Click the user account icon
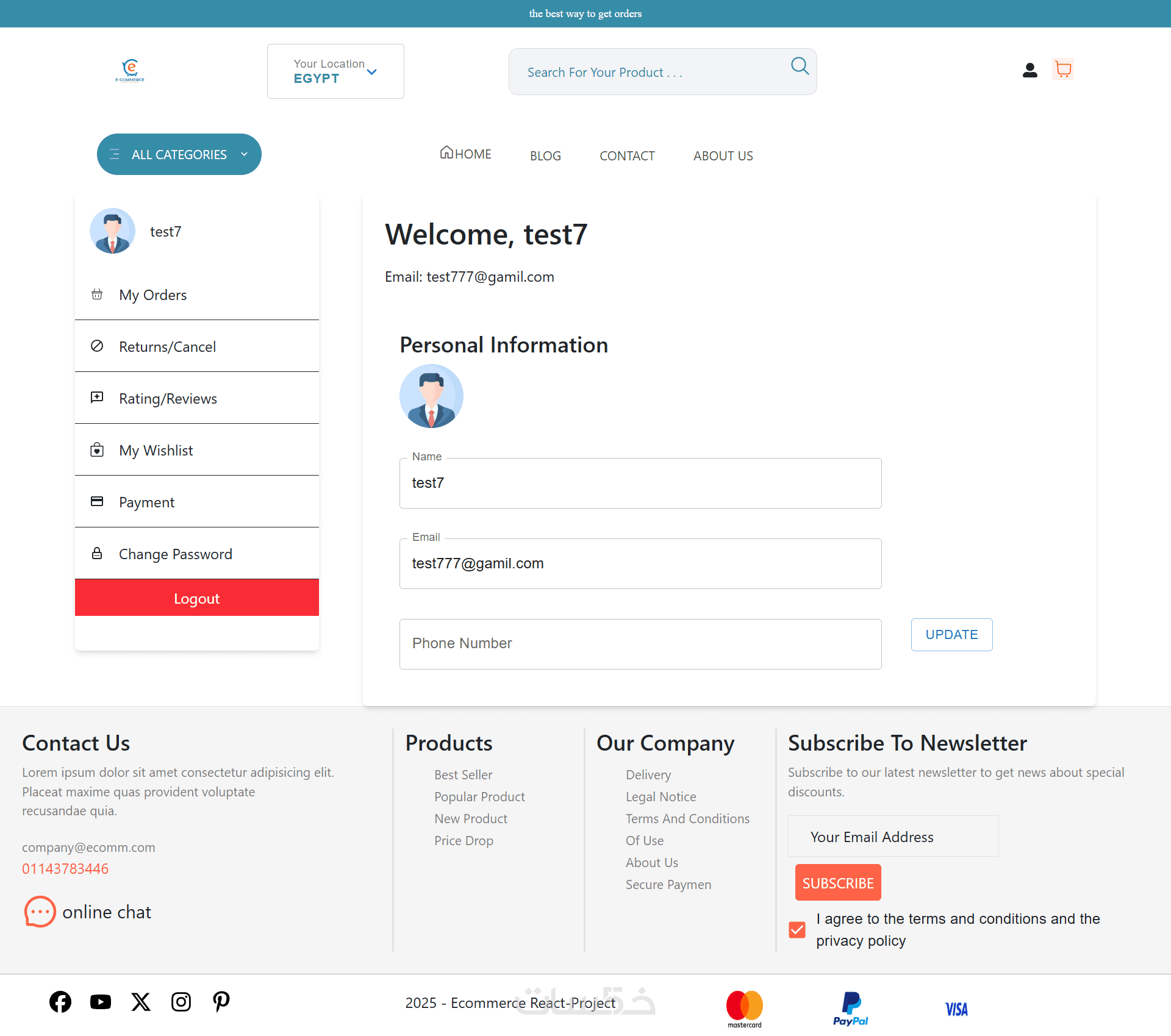1171x1036 pixels. tap(1030, 71)
